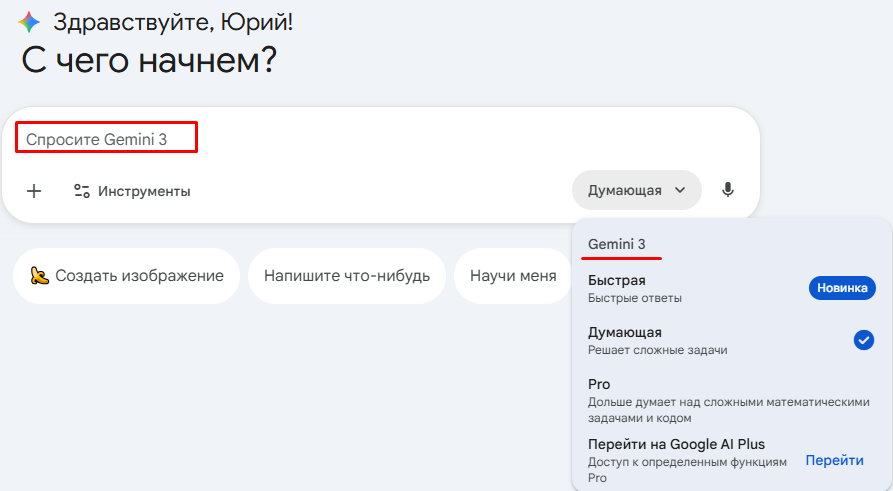Click the Напишите что-нибудь suggestion chip

[346, 276]
